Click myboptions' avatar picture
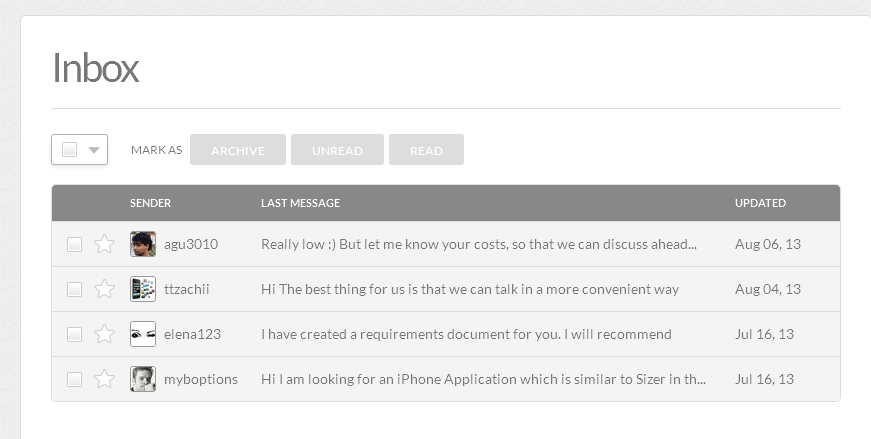The width and height of the screenshot is (871, 439). point(143,379)
